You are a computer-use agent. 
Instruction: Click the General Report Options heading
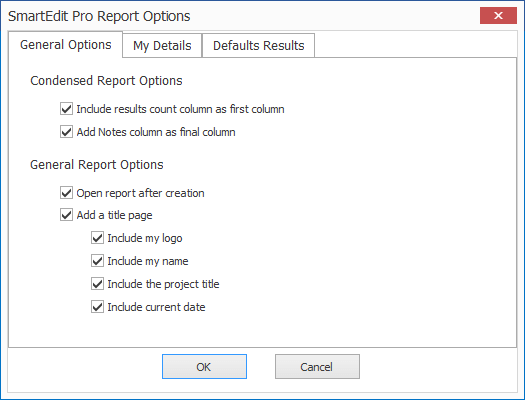click(x=97, y=165)
